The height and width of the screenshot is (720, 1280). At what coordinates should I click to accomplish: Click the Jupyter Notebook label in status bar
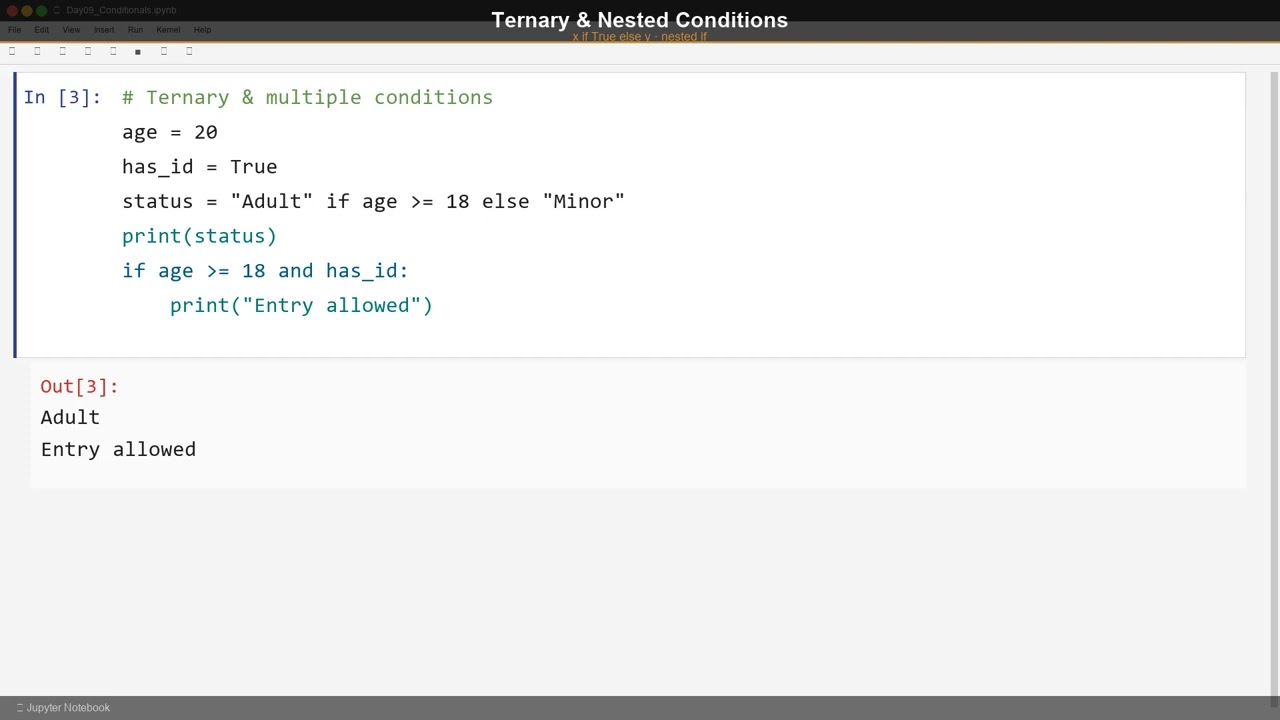tap(68, 708)
